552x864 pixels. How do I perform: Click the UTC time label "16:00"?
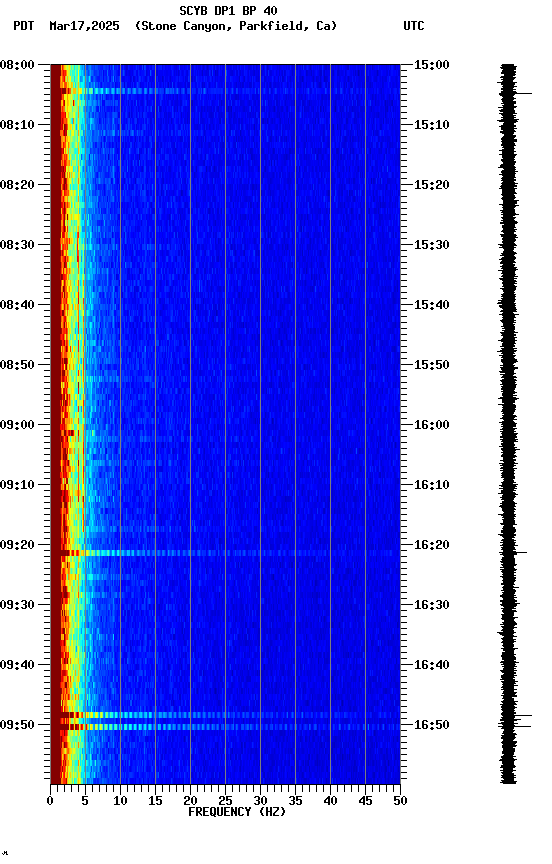(x=431, y=425)
